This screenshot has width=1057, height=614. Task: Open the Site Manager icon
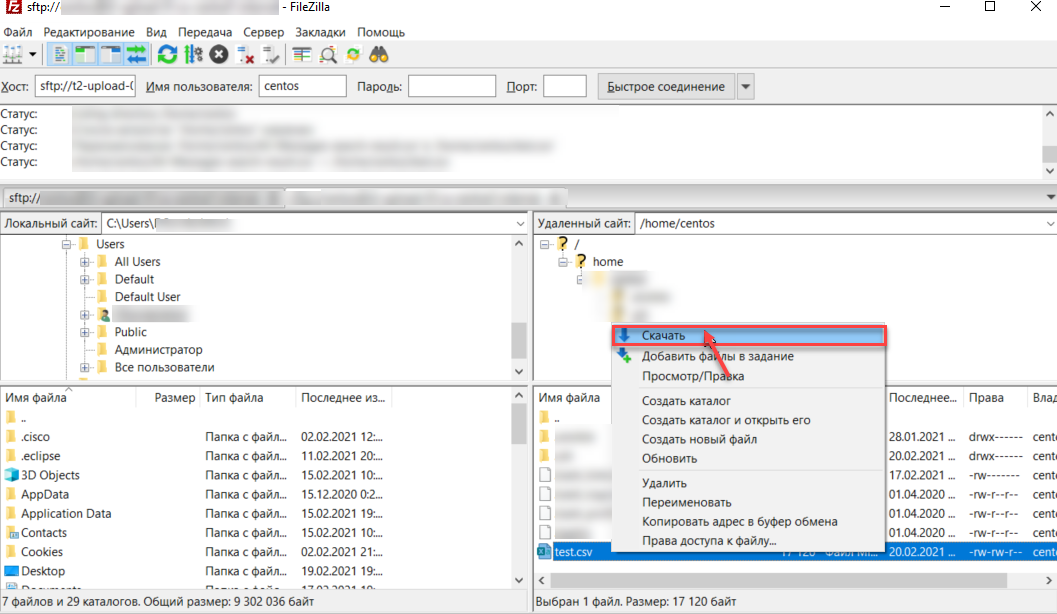14,54
